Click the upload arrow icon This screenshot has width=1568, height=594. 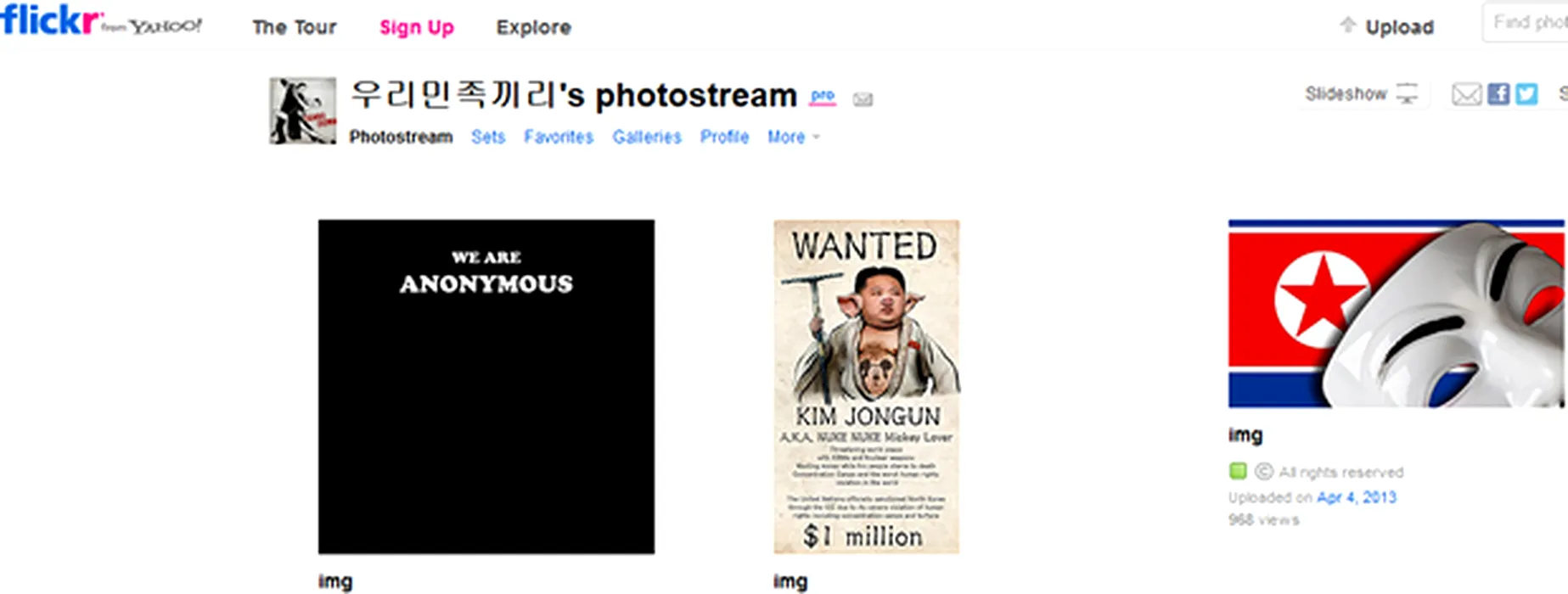point(1347,25)
